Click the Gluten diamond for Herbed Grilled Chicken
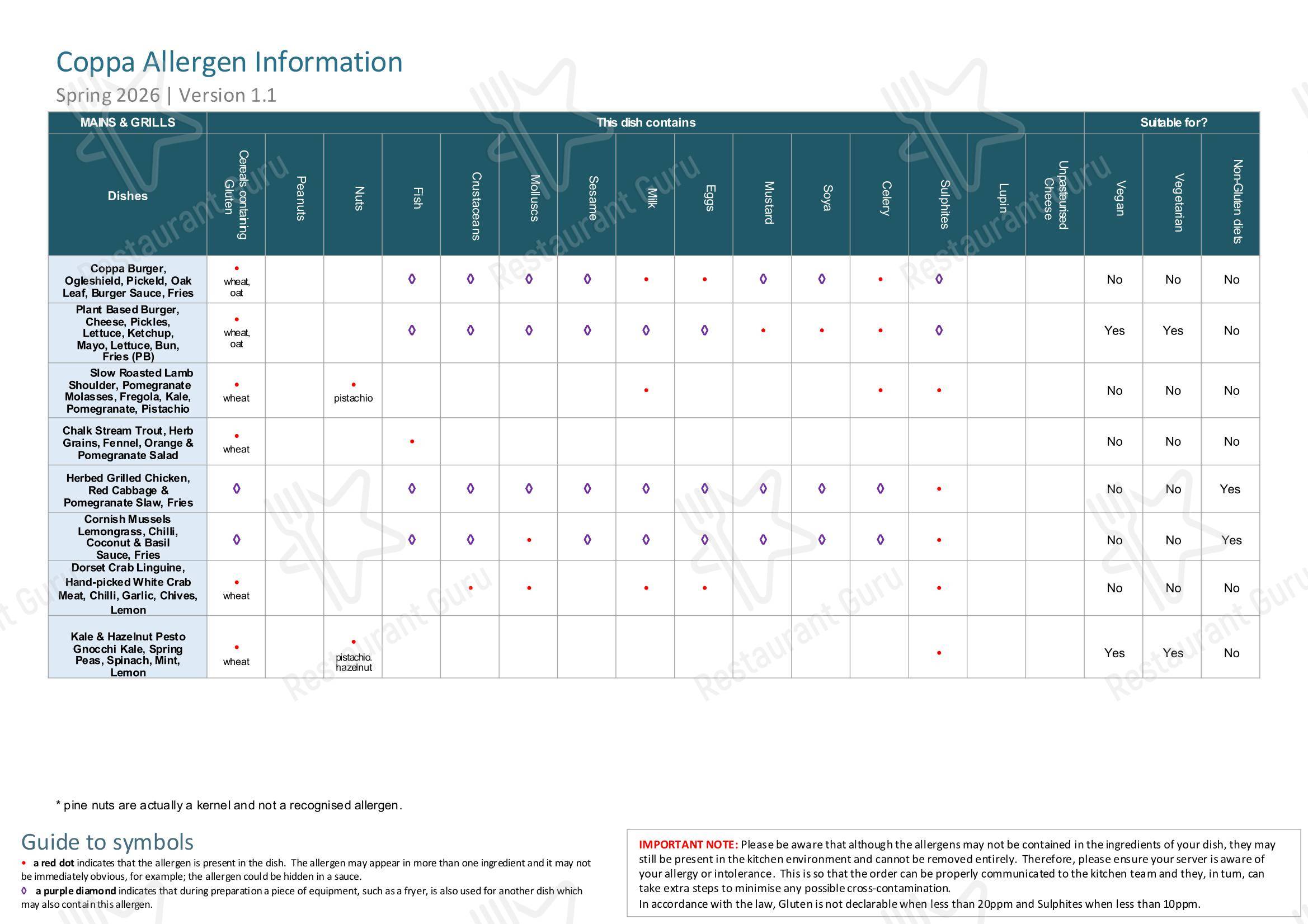The height and width of the screenshot is (924, 1308). point(237,489)
